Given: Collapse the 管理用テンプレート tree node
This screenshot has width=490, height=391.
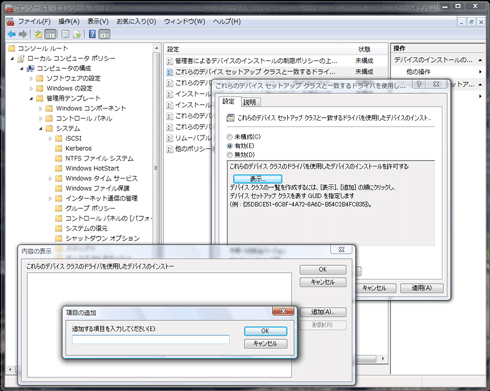Looking at the screenshot, I should (x=31, y=98).
